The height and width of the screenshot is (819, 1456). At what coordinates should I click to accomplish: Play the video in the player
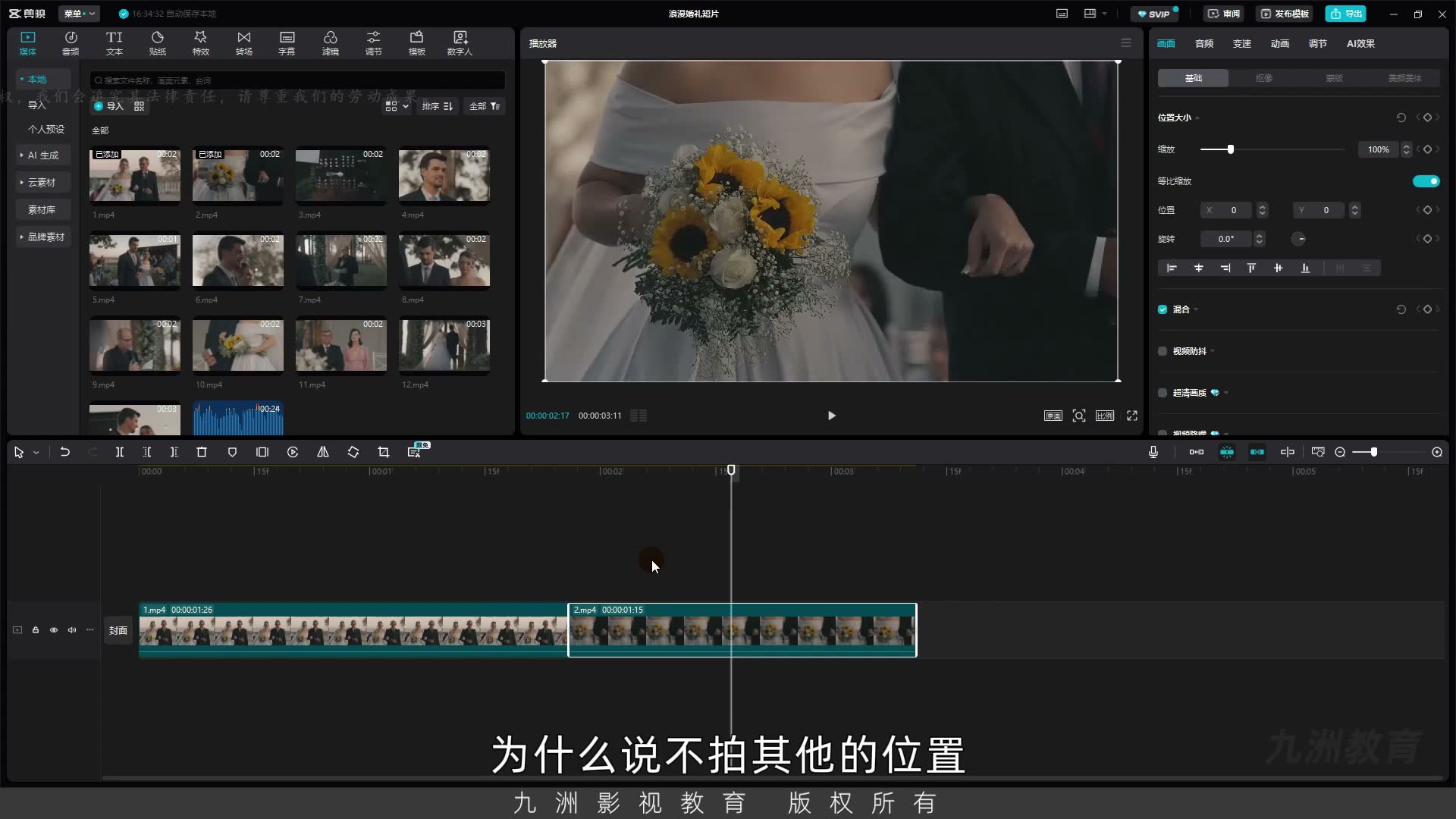(832, 416)
